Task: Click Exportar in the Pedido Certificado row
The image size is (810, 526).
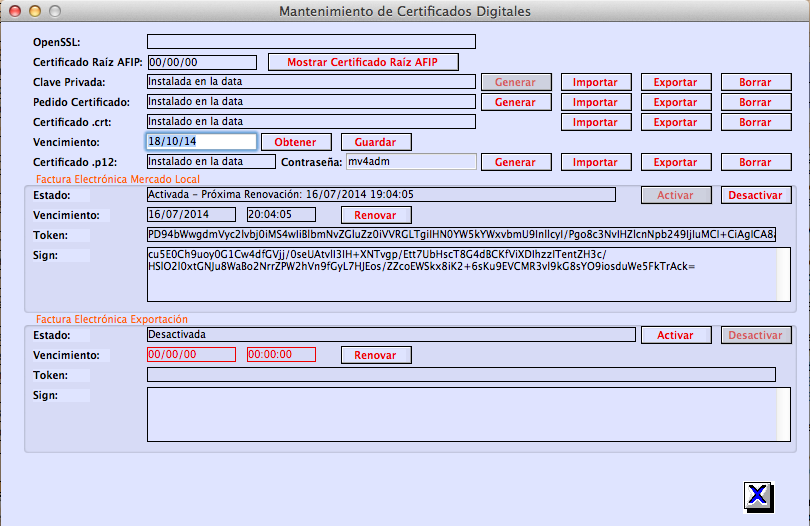Action: pos(676,102)
